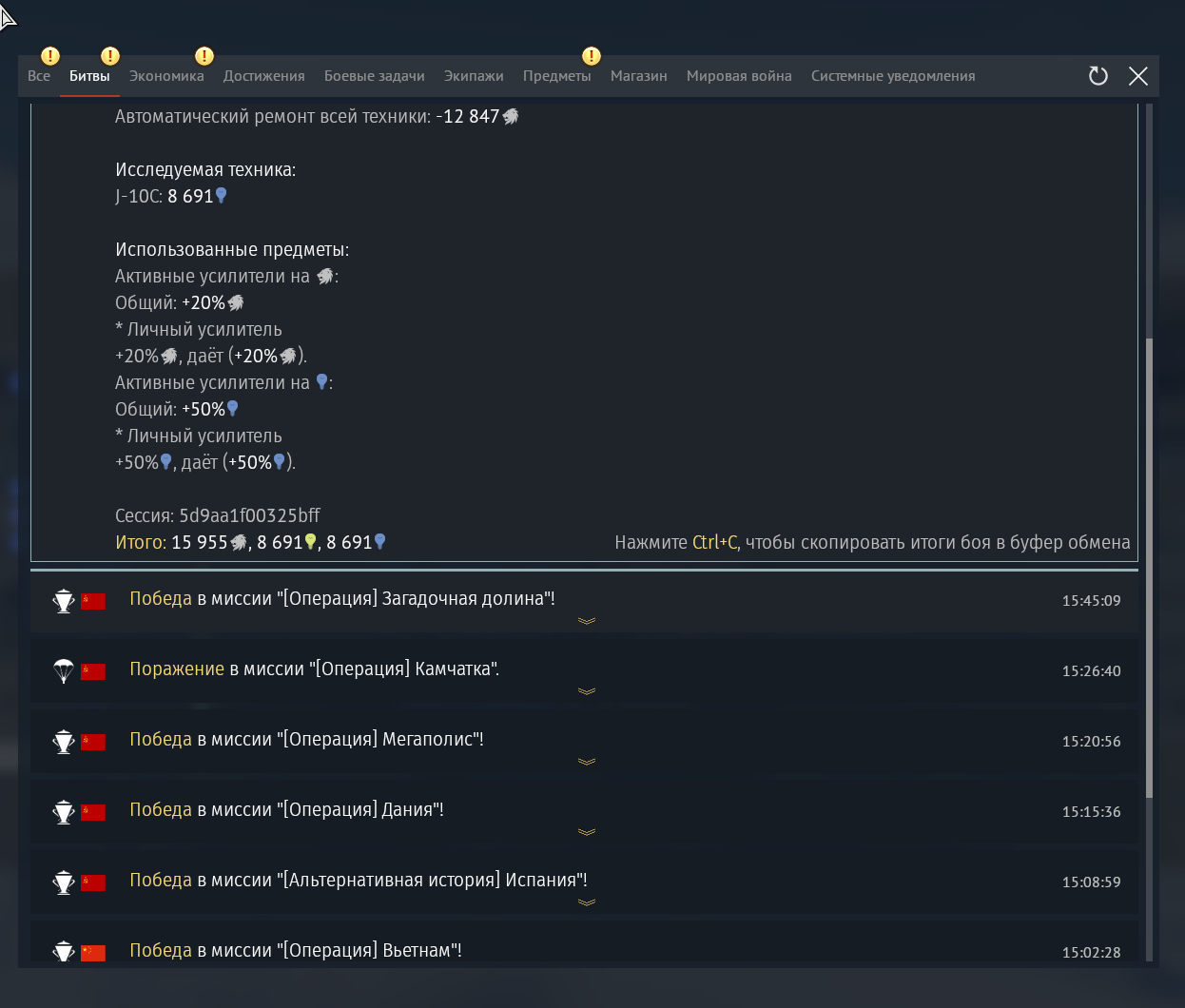Click the USSR flag on the Камчатка row
Screen dimensions: 1185x1008
pos(93,671)
